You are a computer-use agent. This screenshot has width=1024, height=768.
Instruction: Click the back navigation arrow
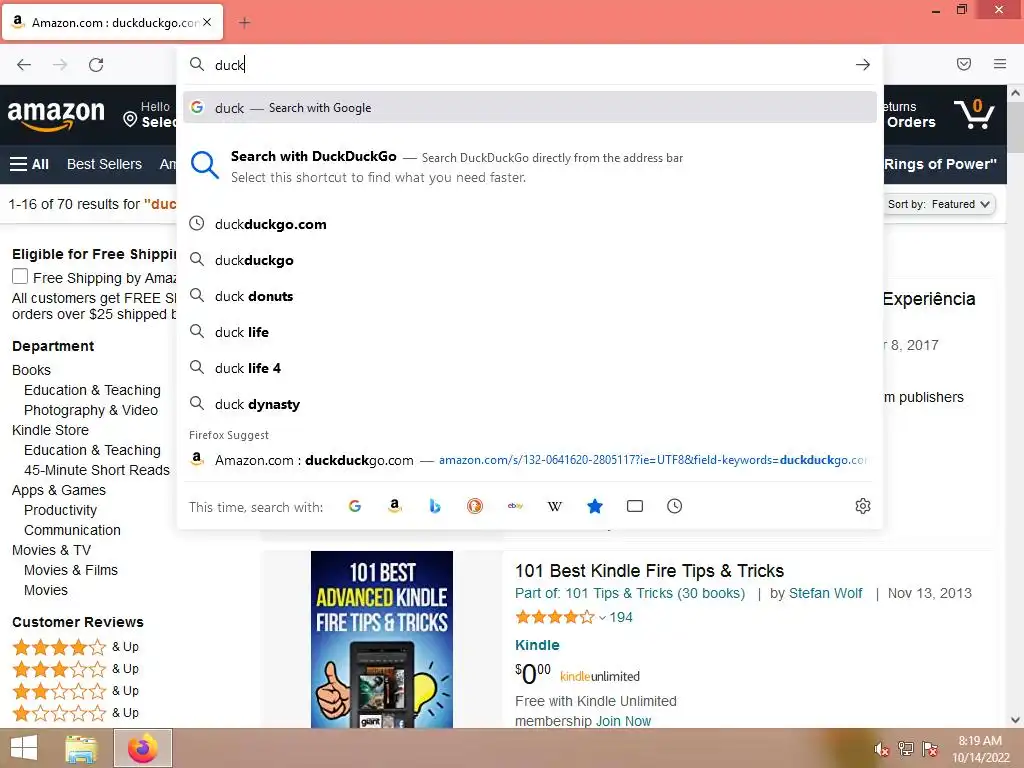[x=24, y=65]
